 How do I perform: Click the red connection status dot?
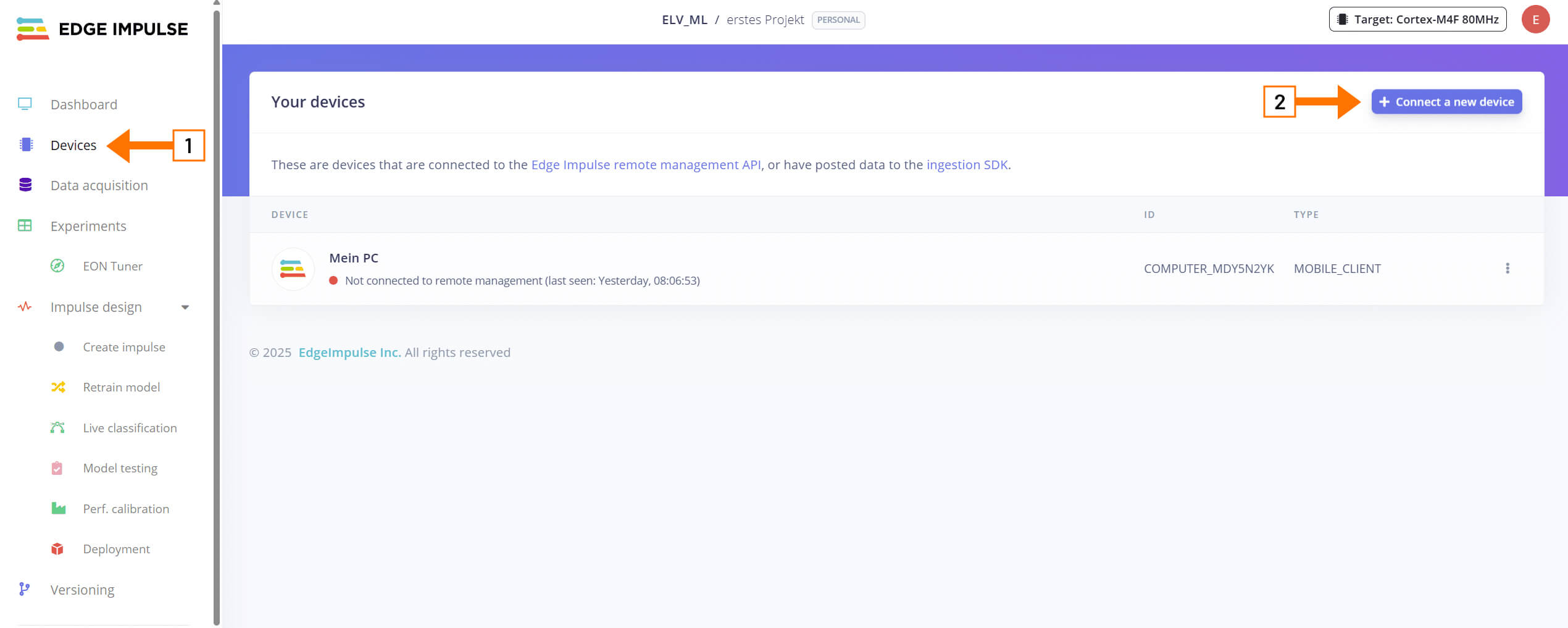(x=333, y=280)
